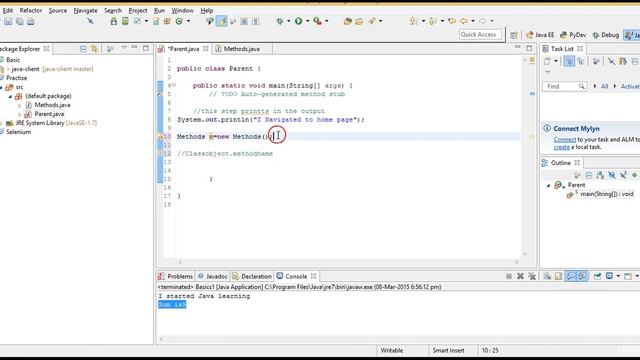Open the Navigate menu

(85, 10)
